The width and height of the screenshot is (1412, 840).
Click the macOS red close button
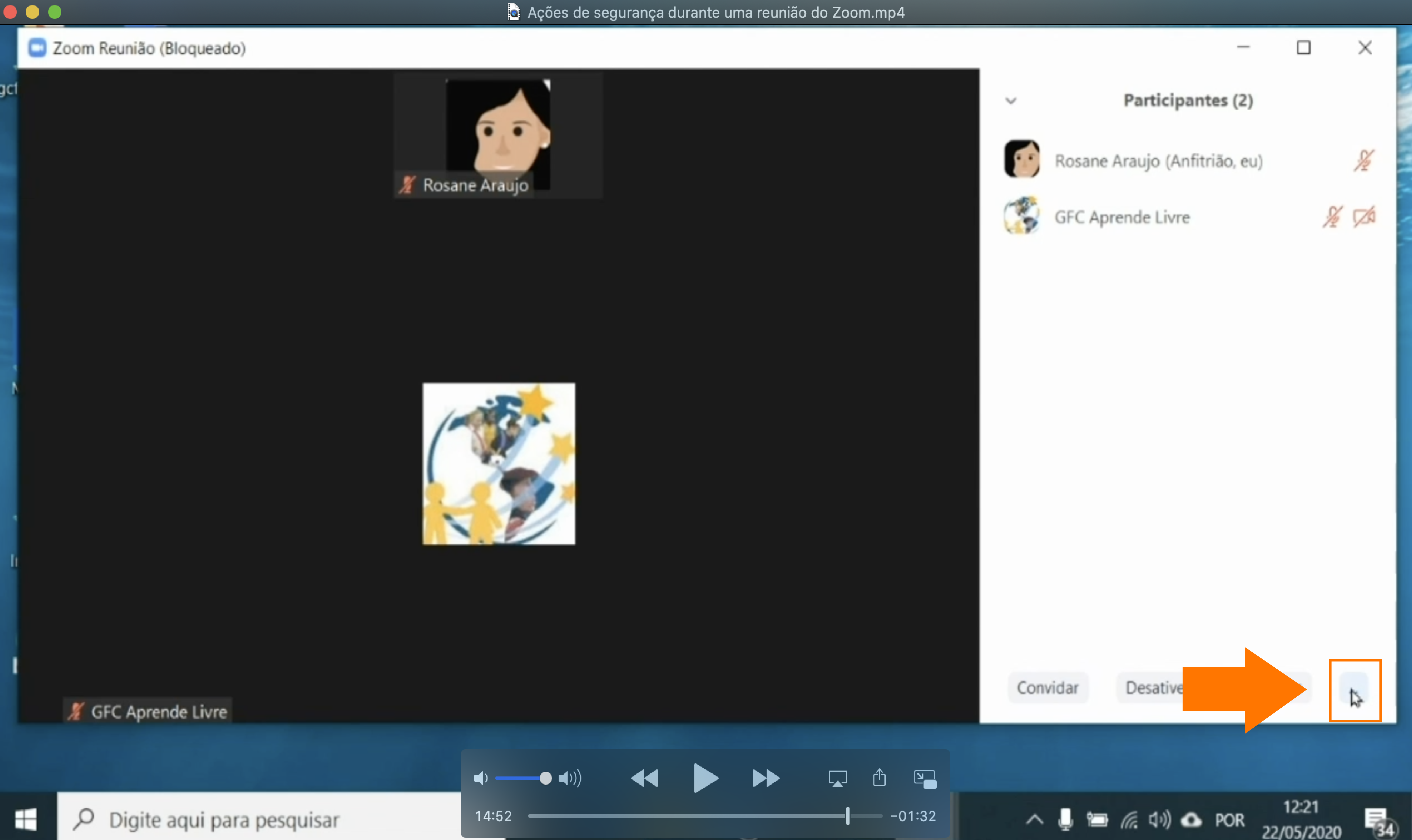click(10, 12)
